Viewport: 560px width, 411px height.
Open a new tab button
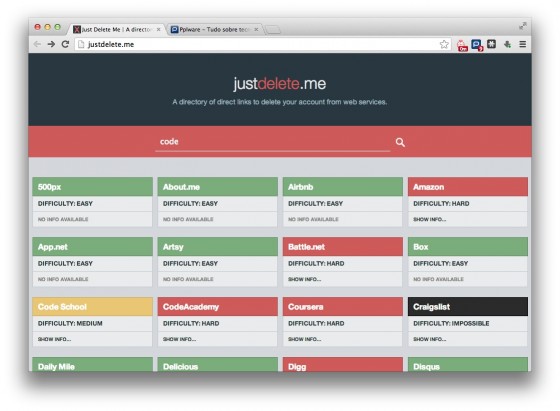tap(273, 30)
